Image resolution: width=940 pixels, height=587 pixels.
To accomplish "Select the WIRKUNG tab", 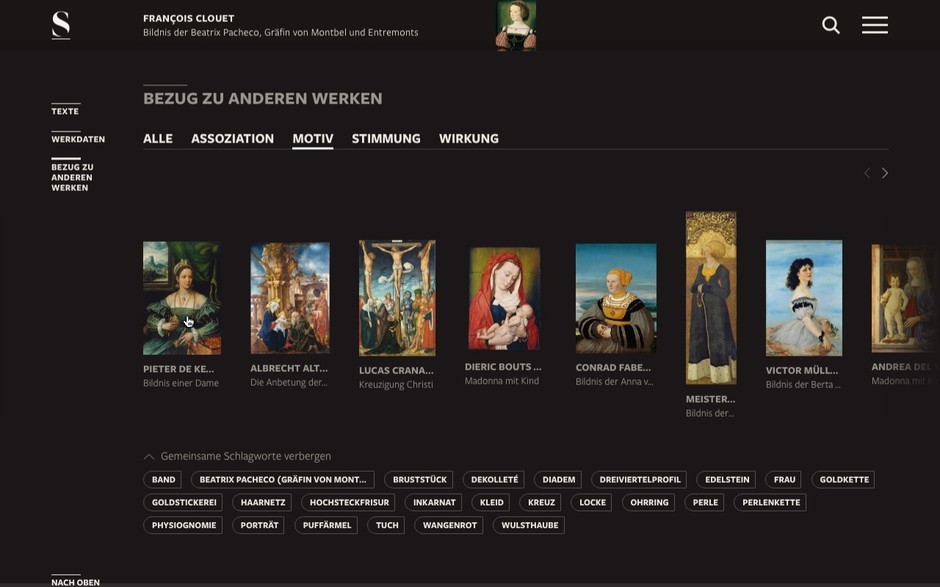I will tap(469, 139).
